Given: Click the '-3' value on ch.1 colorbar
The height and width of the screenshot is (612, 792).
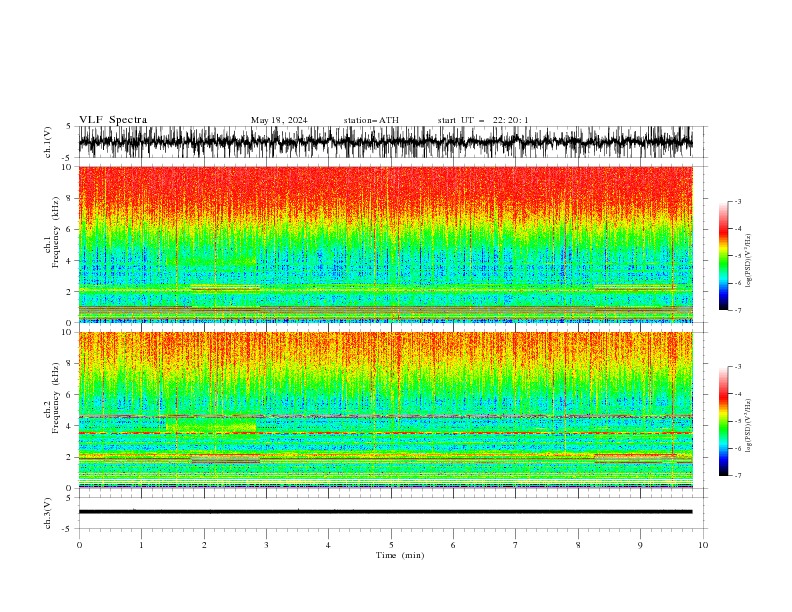Looking at the screenshot, I should [738, 201].
